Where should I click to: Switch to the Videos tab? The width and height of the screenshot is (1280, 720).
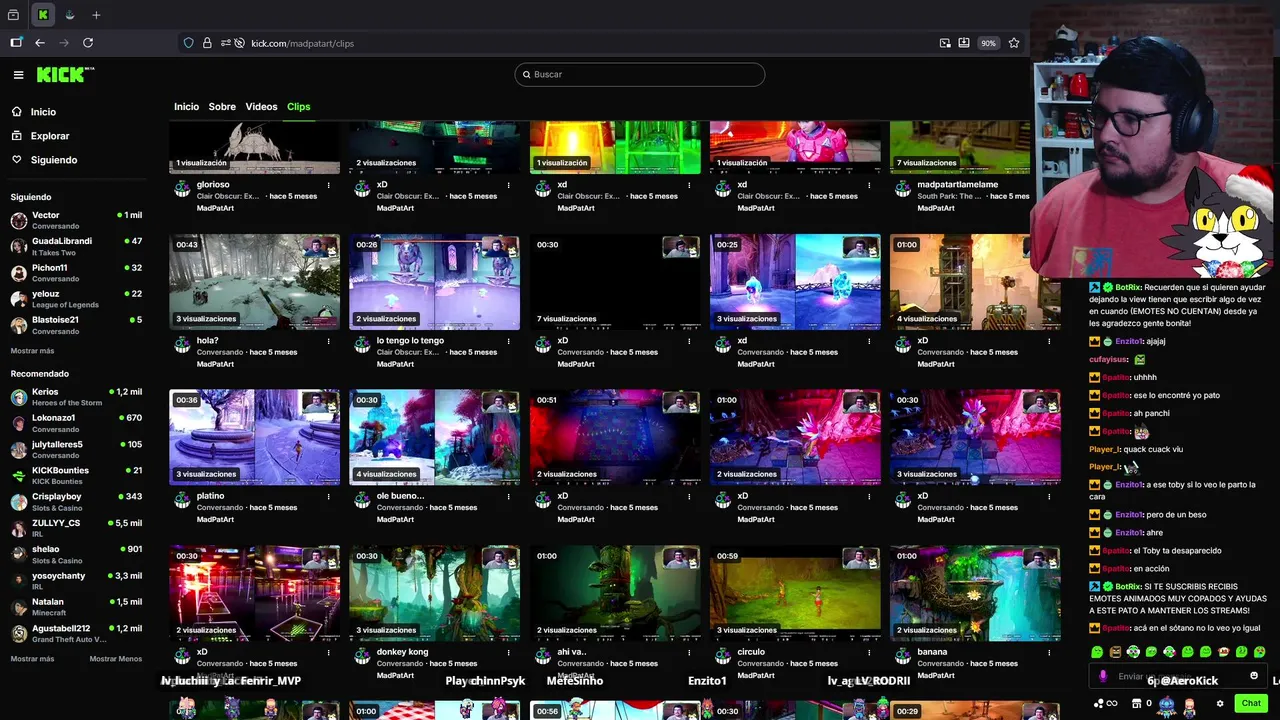click(x=261, y=107)
